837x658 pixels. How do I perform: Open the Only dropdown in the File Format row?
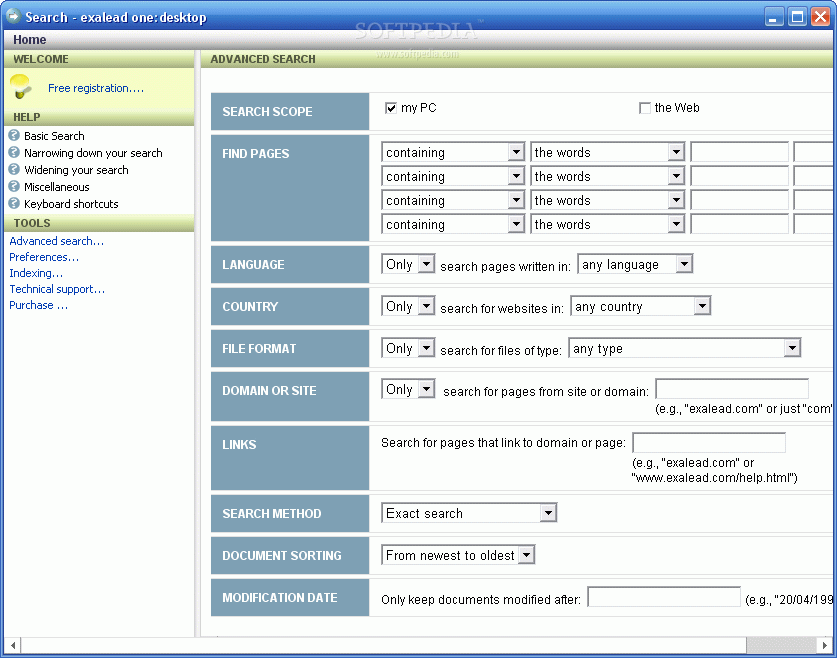pos(408,348)
